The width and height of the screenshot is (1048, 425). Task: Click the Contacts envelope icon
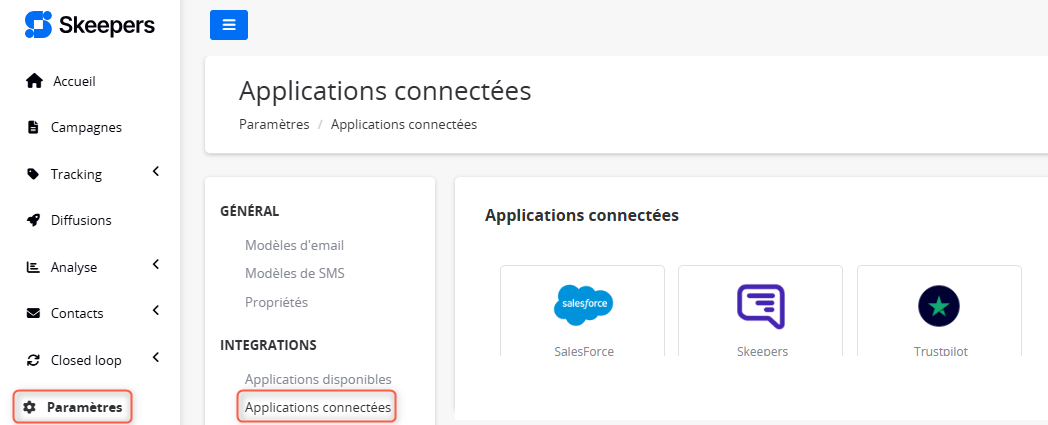coord(33,313)
